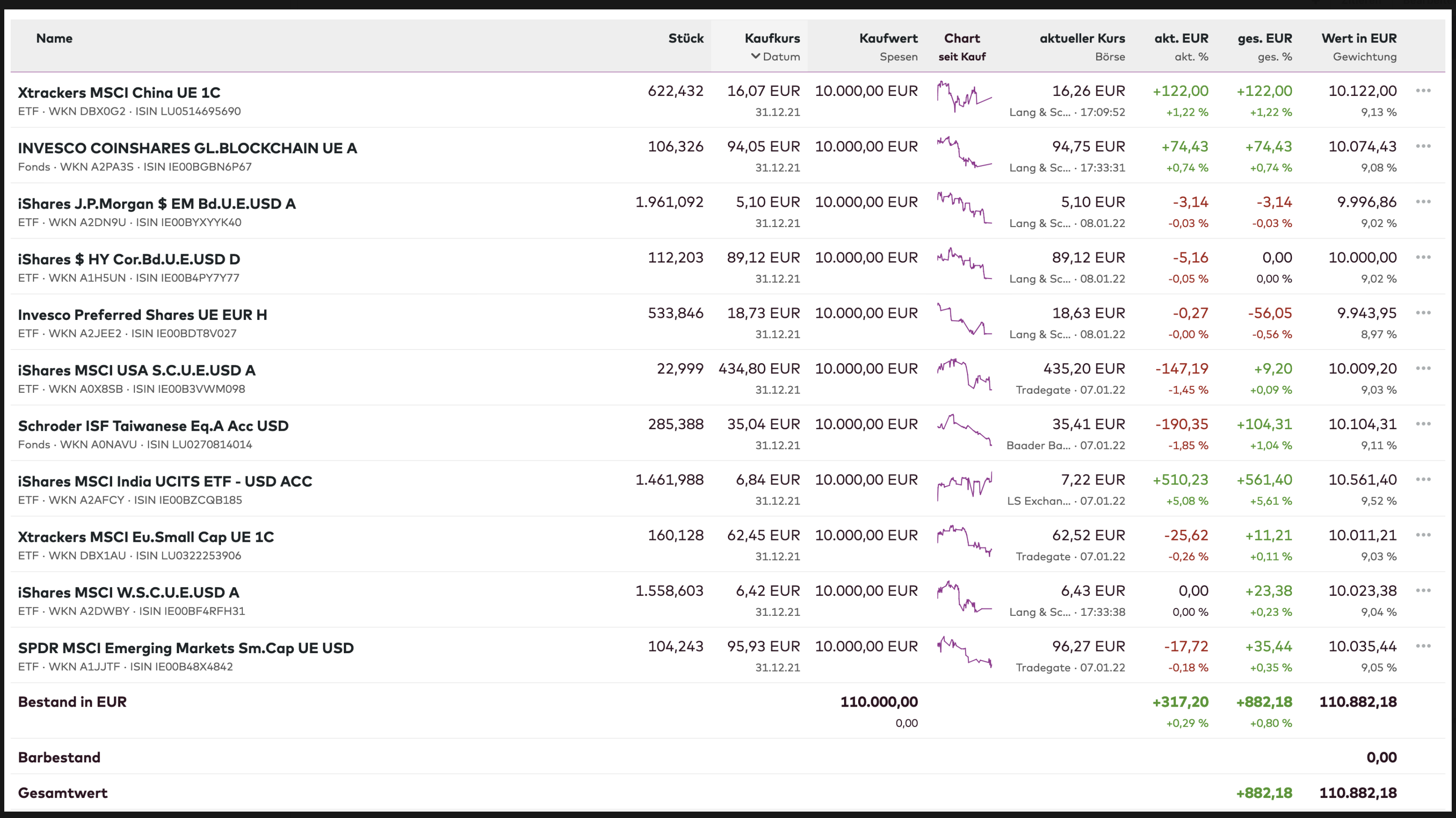Click the 'seit Kauf' chart period label

[962, 57]
